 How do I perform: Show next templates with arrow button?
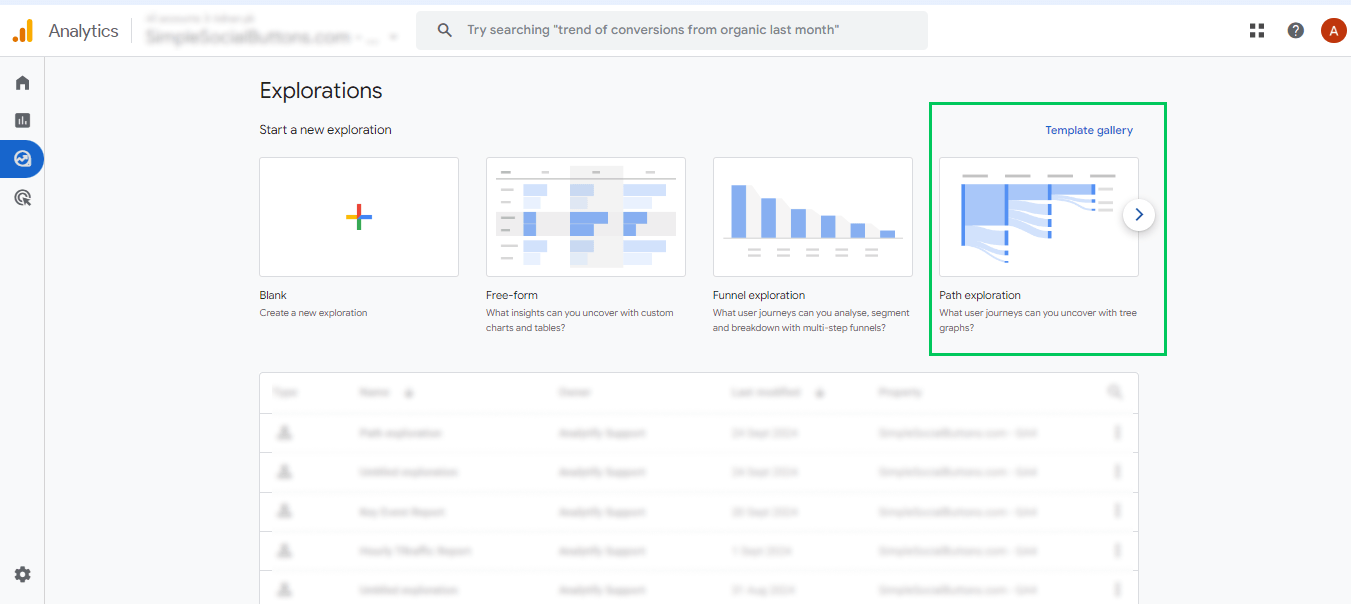pyautogui.click(x=1138, y=215)
